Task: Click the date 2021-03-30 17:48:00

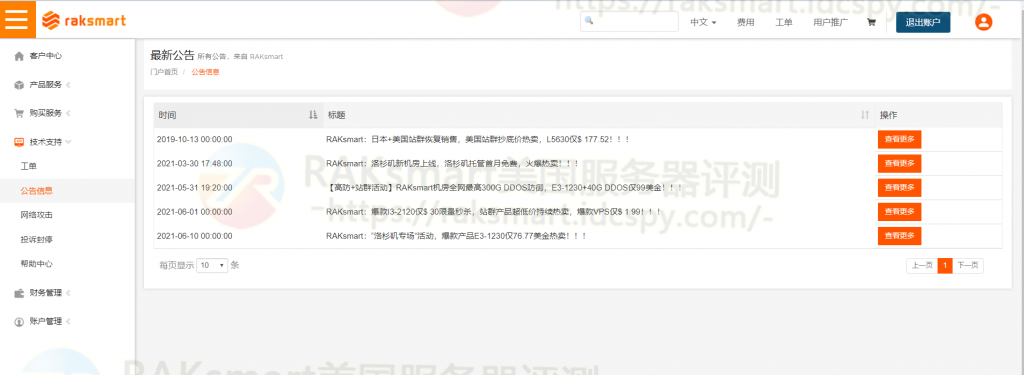Action: click(195, 163)
